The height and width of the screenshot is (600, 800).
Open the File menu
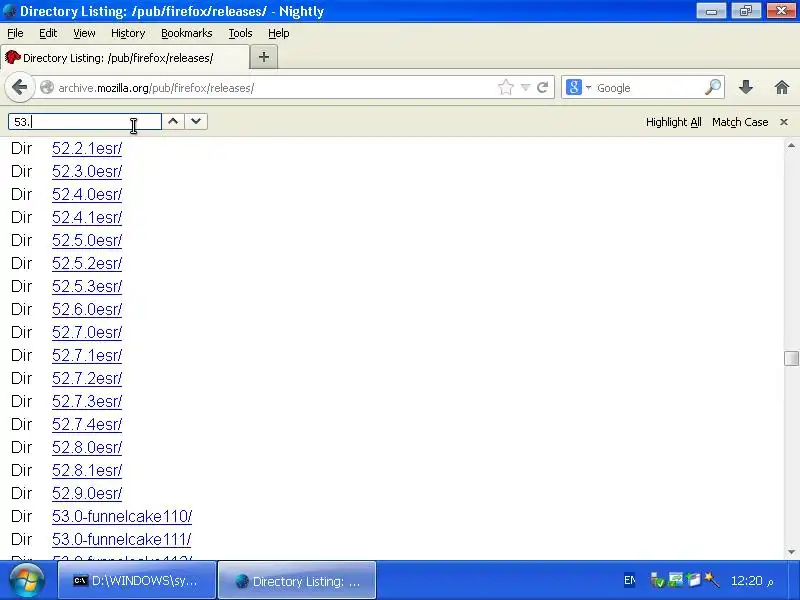[15, 33]
